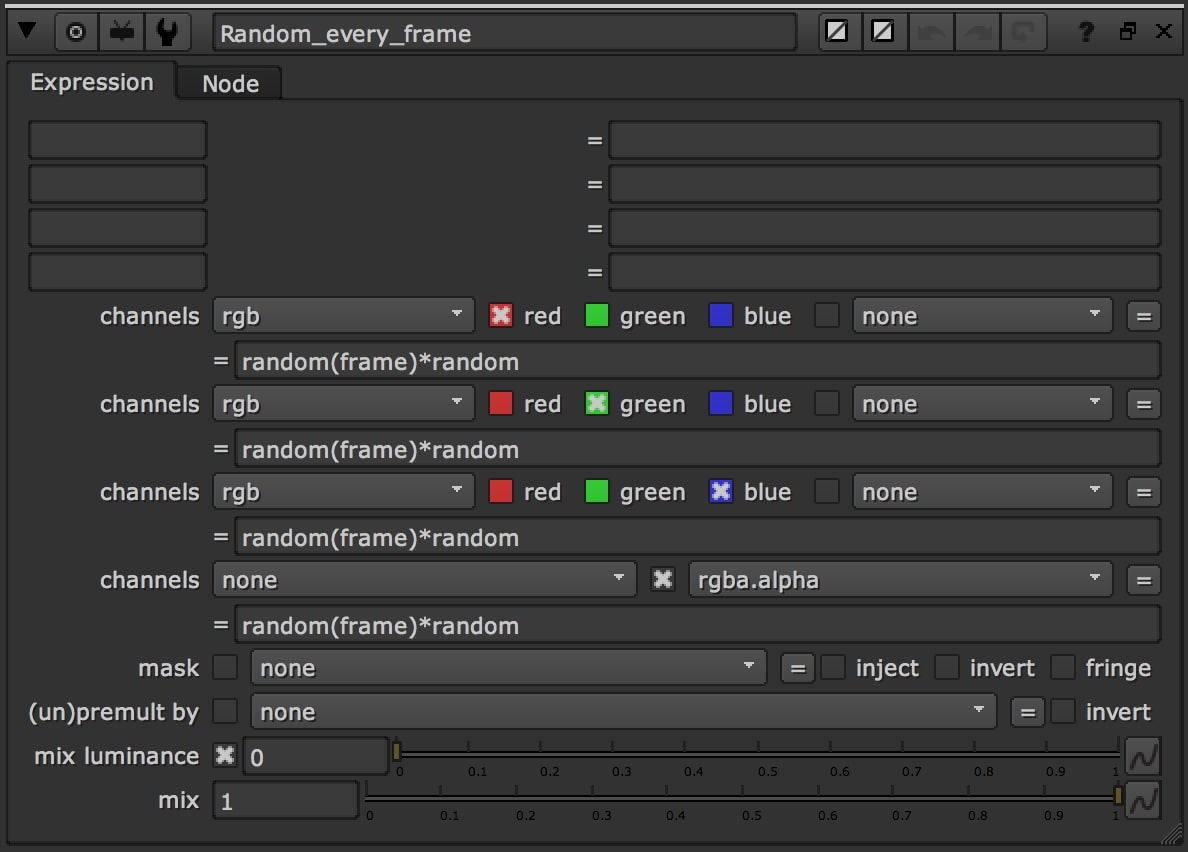Switch to the Node tab

tap(228, 83)
